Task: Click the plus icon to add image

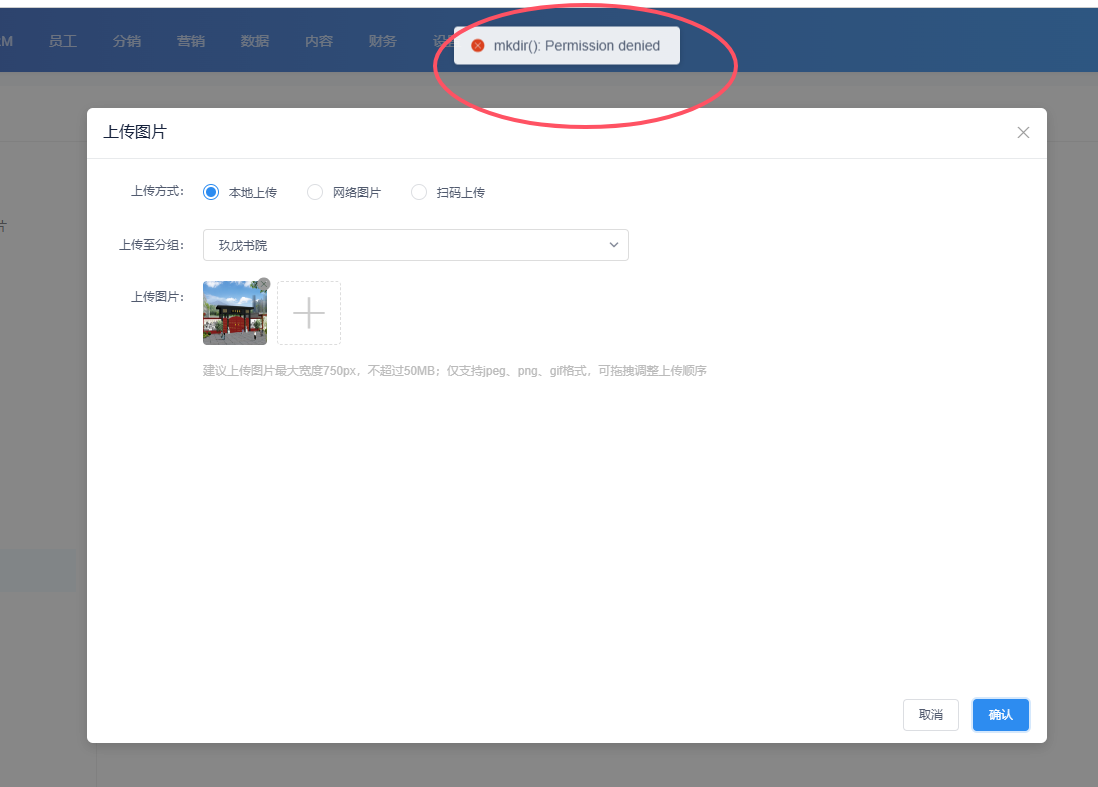Action: (309, 313)
